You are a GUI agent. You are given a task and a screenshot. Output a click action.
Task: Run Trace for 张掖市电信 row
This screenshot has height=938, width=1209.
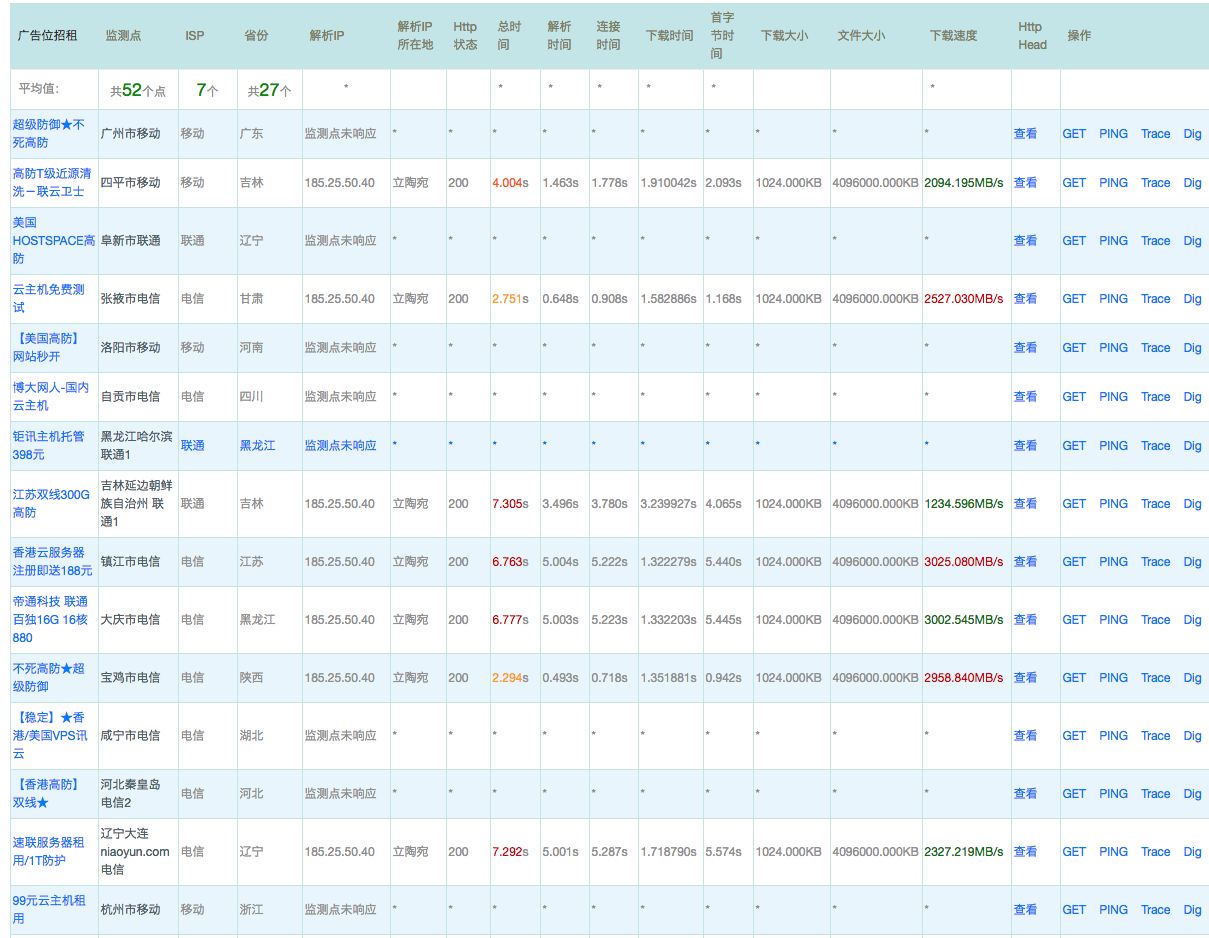(x=1155, y=299)
